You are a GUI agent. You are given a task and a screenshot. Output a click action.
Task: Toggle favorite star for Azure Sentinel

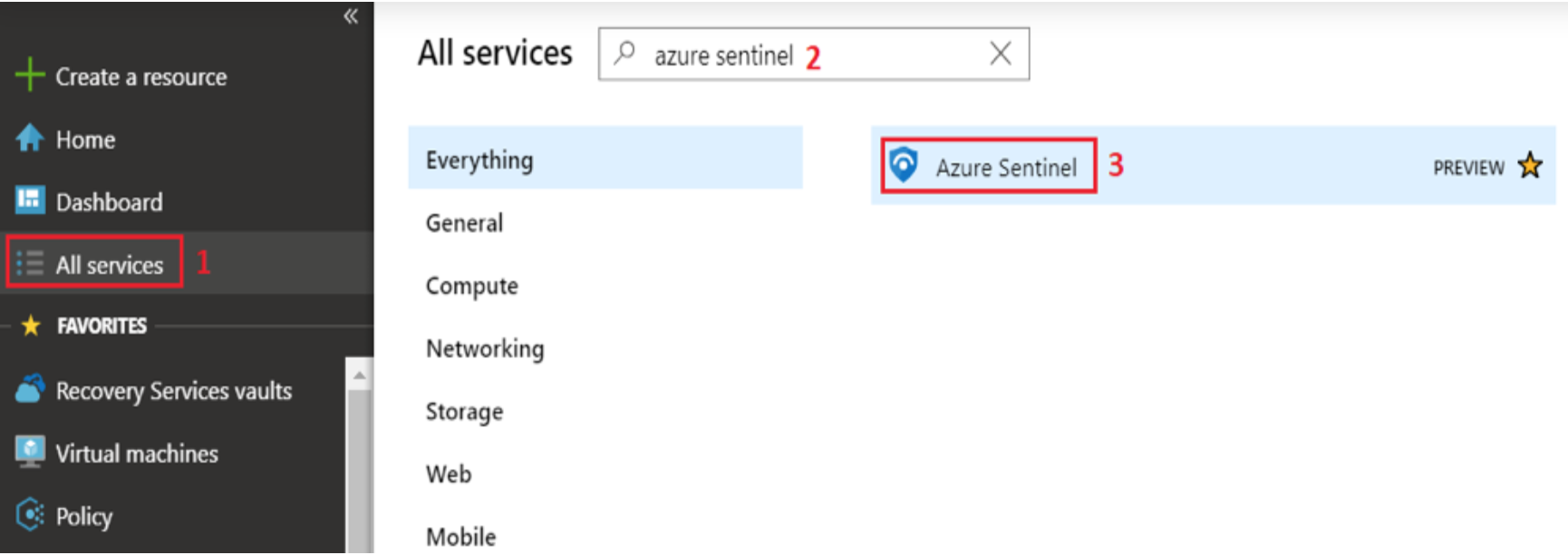(x=1530, y=166)
